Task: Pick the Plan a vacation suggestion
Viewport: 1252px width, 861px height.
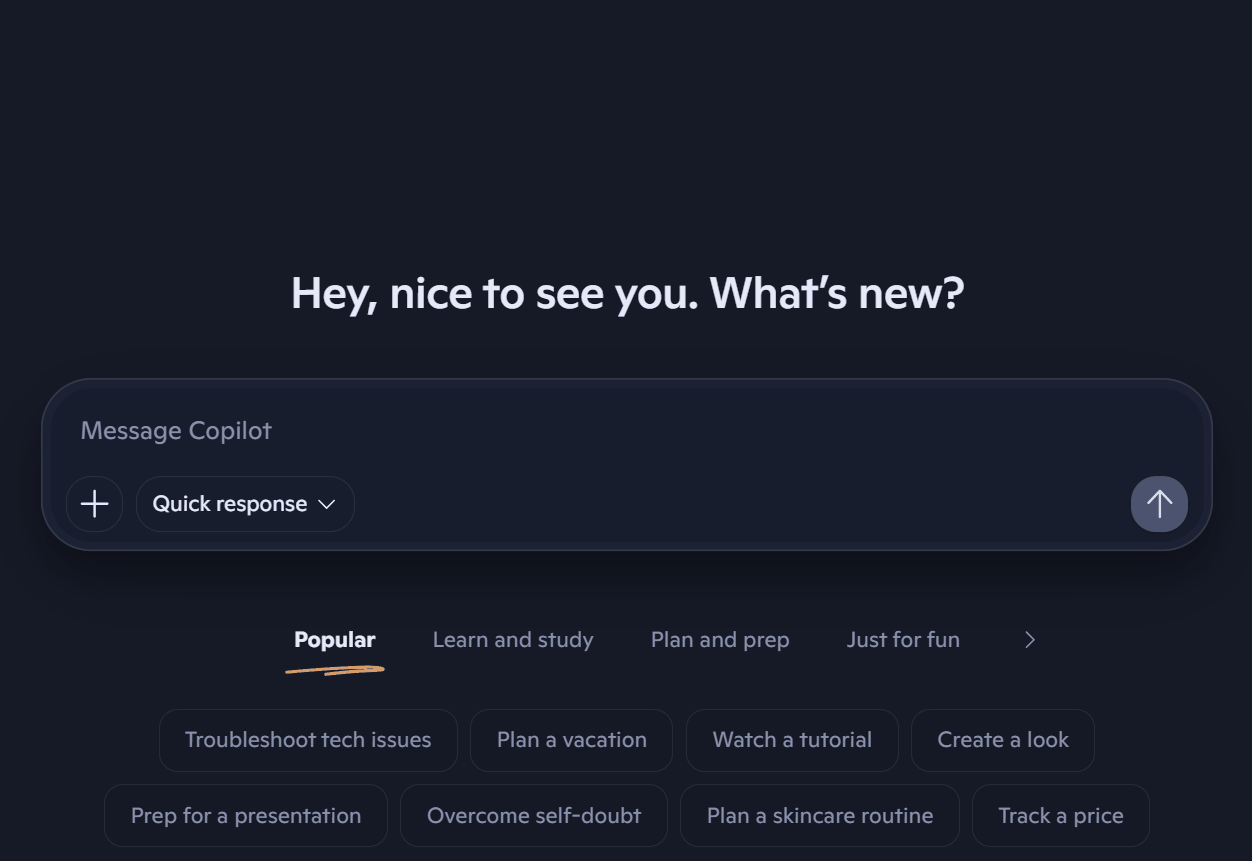Action: (x=571, y=740)
